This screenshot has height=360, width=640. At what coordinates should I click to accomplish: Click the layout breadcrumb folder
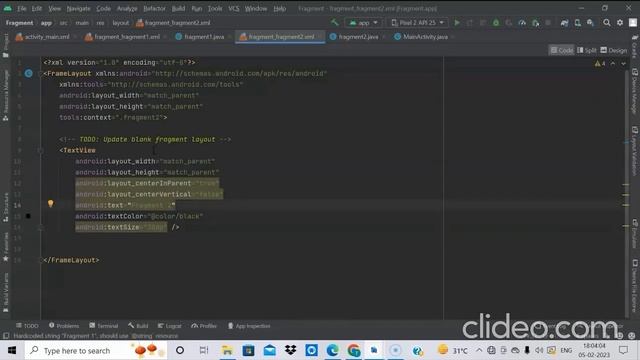[x=121, y=23]
